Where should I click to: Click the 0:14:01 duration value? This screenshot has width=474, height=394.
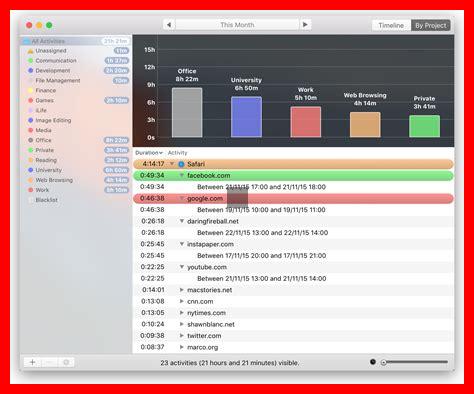[153, 290]
